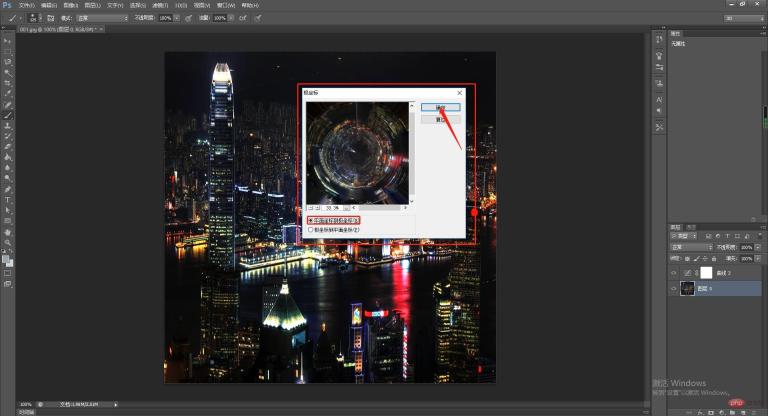Toggle visibility of the selected image layer
Image resolution: width=768 pixels, height=416 pixels.
pyautogui.click(x=674, y=289)
